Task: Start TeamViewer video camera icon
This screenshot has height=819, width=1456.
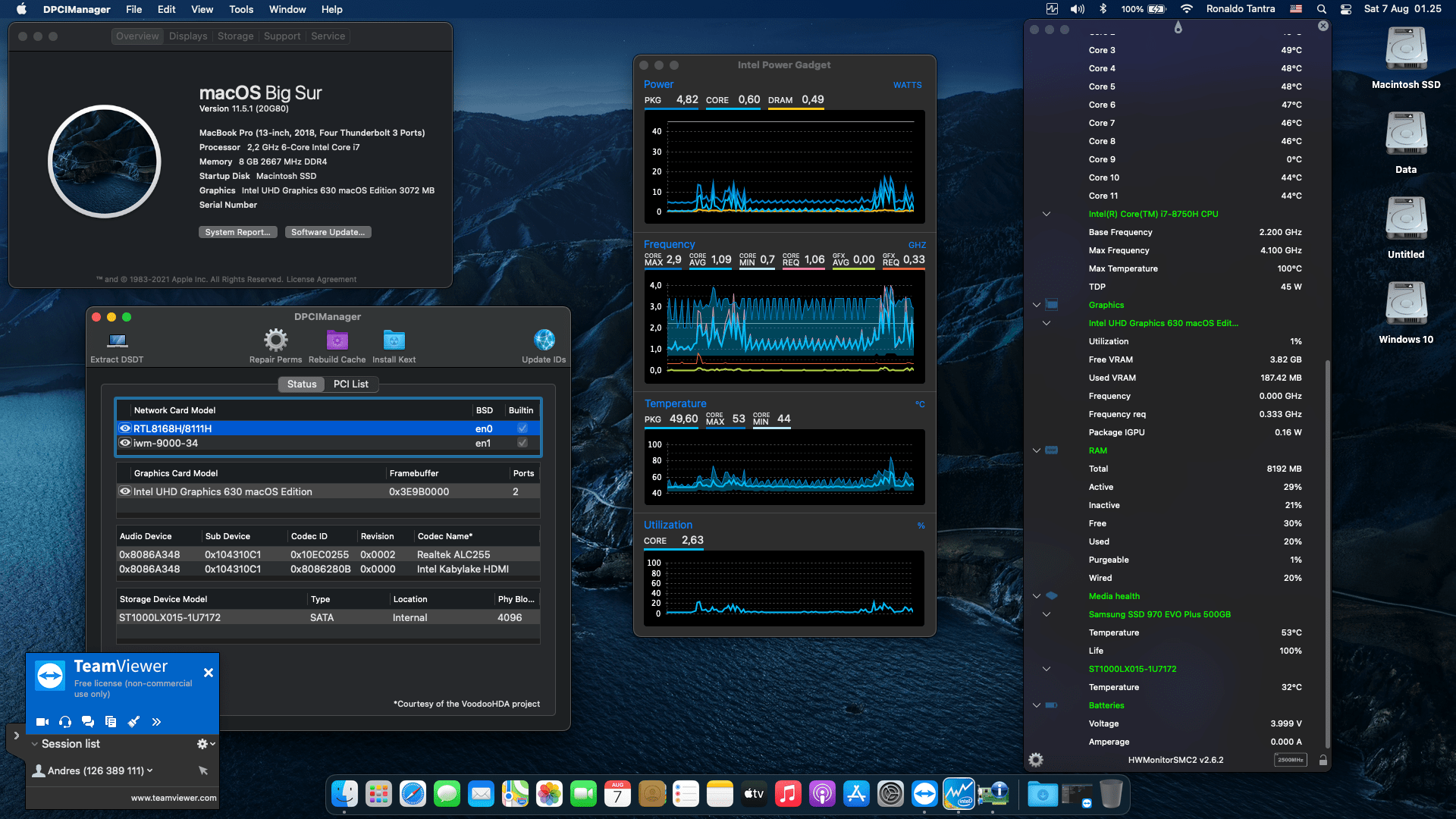Action: tap(42, 722)
